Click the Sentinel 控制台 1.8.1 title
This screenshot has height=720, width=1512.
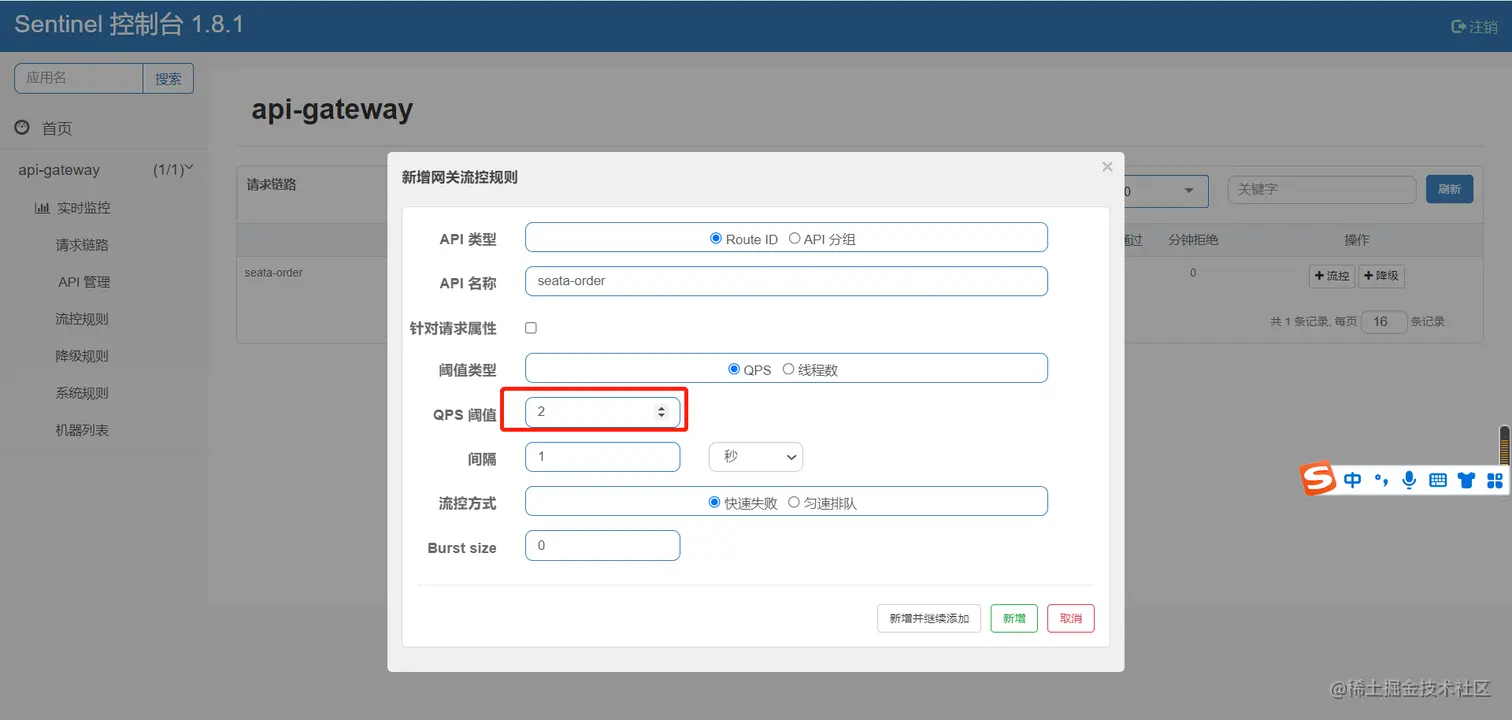click(x=129, y=25)
